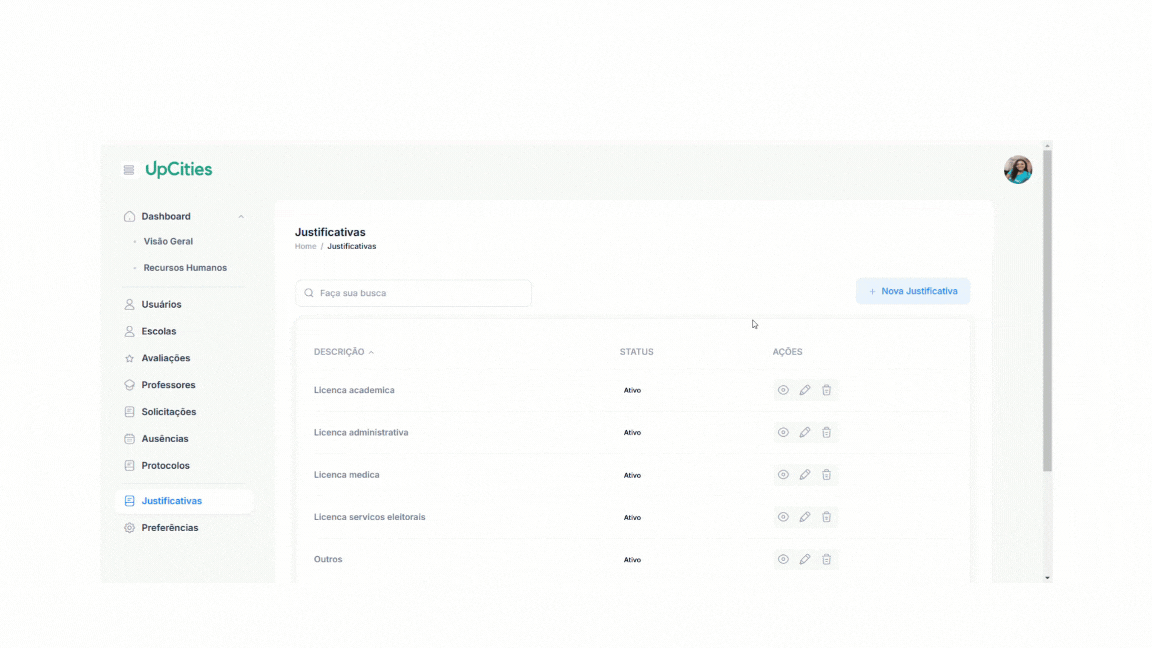Delete Licenca medica with trash icon

[827, 475]
